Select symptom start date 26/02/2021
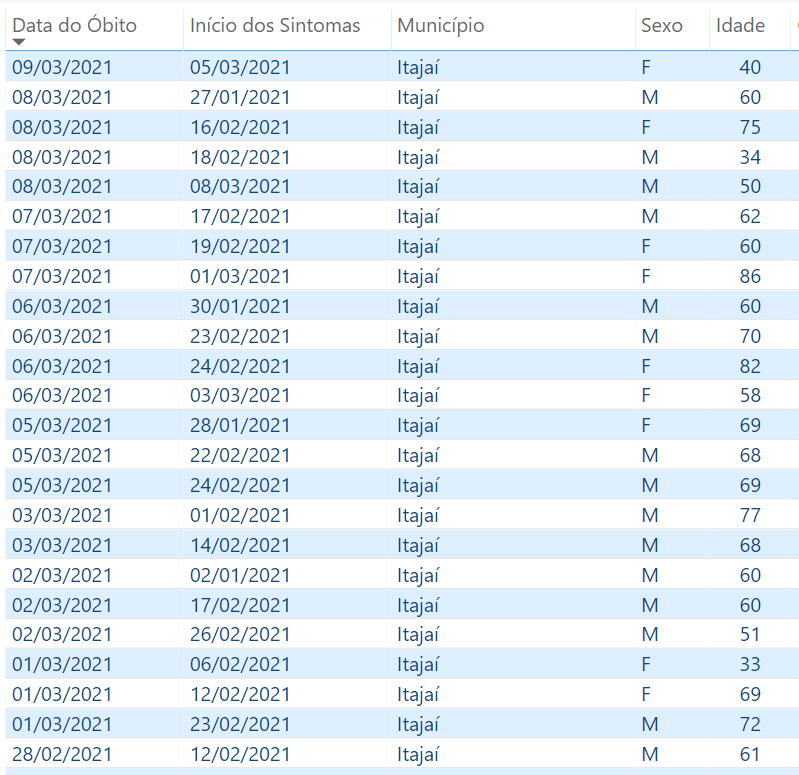Viewport: 799px width, 775px height. click(239, 634)
